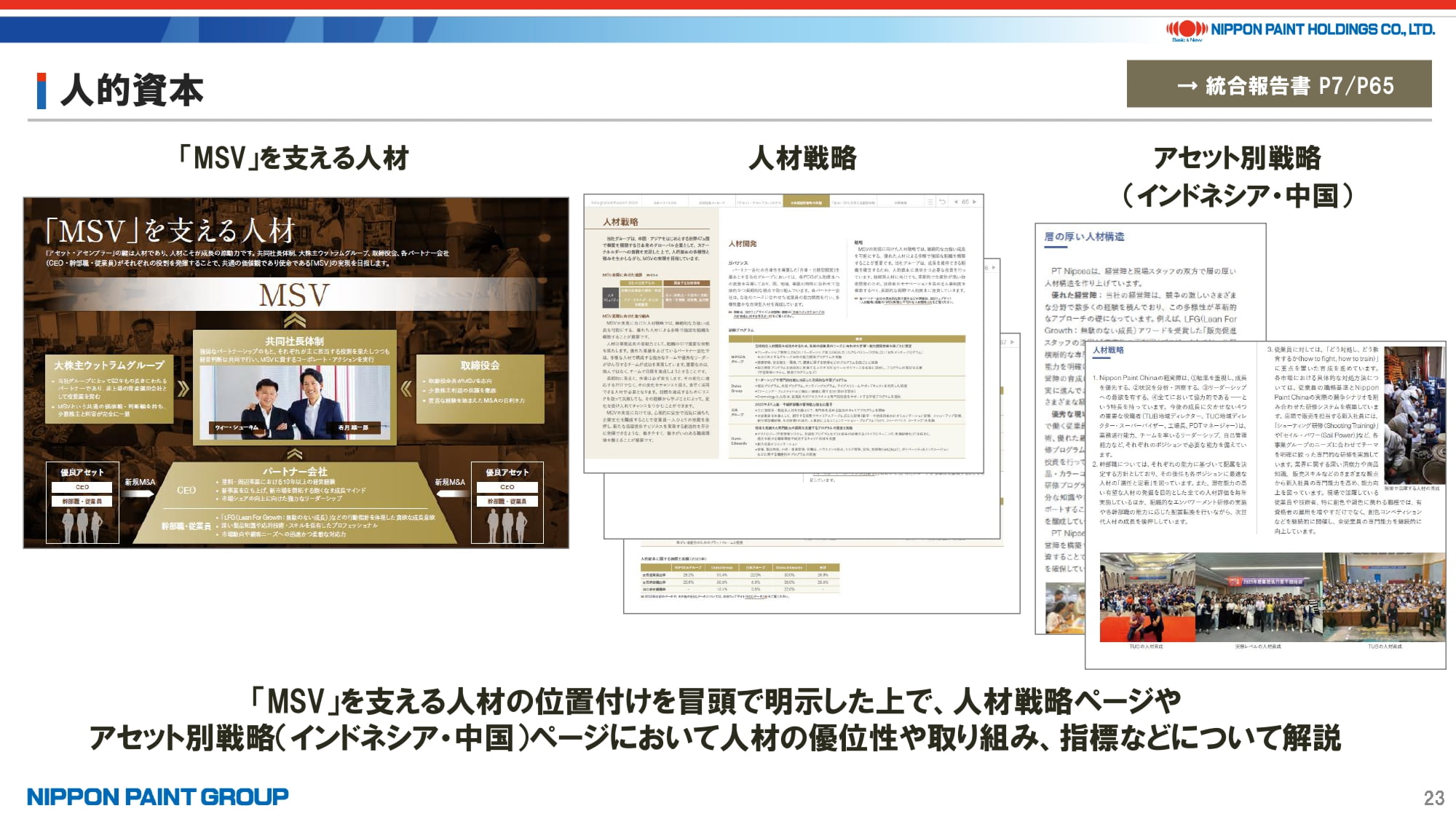Click right double chevron beside 大株主ウットラムグループ box
Screen dimensions: 1456x819
click(183, 389)
